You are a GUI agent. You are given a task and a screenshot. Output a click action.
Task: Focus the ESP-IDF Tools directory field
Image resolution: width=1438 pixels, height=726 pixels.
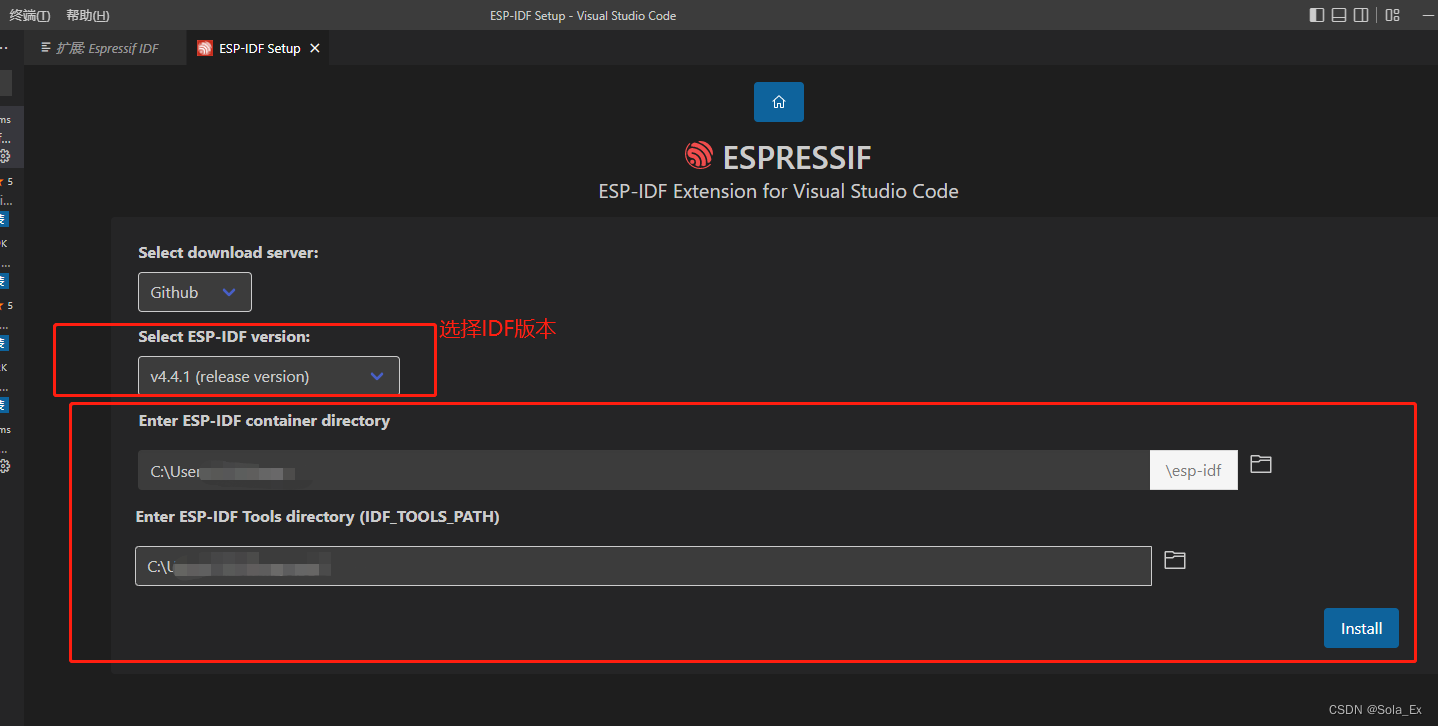[643, 566]
